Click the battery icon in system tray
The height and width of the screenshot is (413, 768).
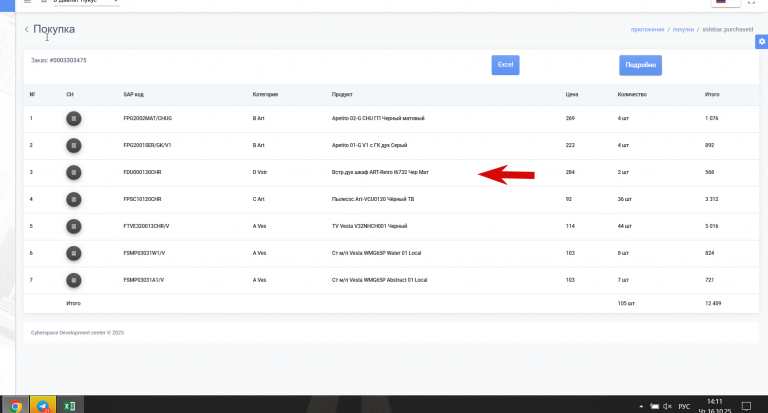(x=654, y=406)
